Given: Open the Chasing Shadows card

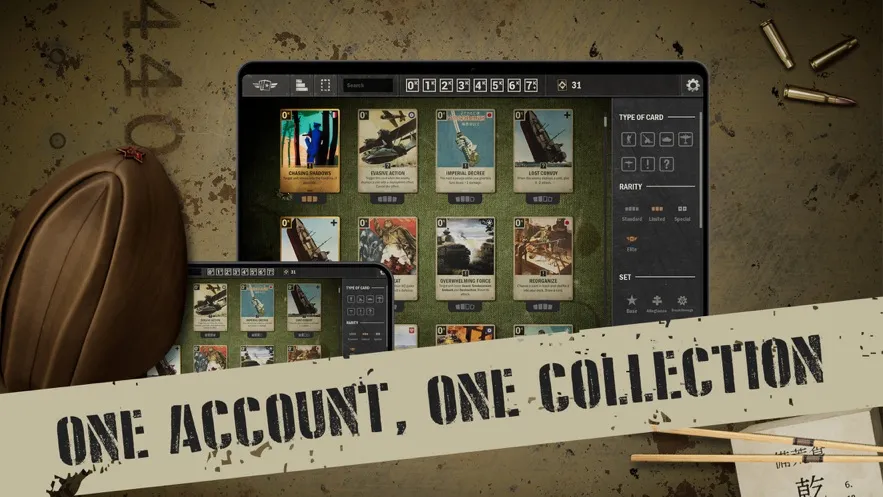Looking at the screenshot, I should (x=310, y=151).
